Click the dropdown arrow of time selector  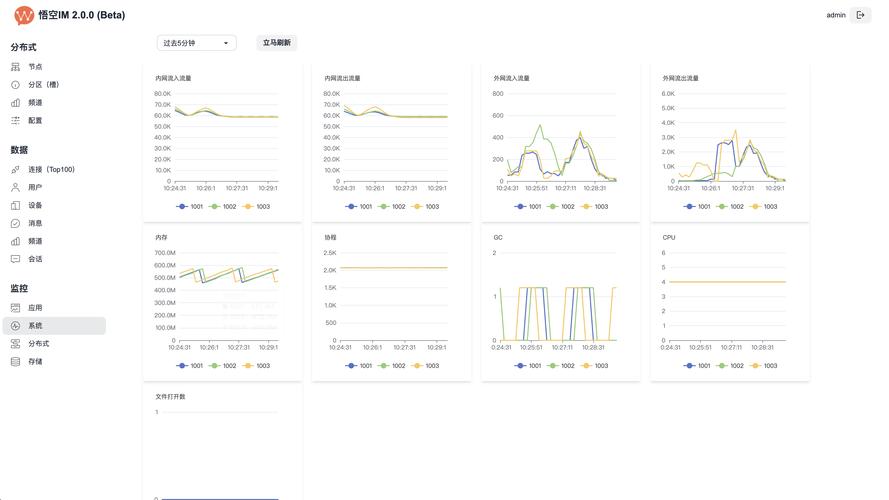point(226,43)
